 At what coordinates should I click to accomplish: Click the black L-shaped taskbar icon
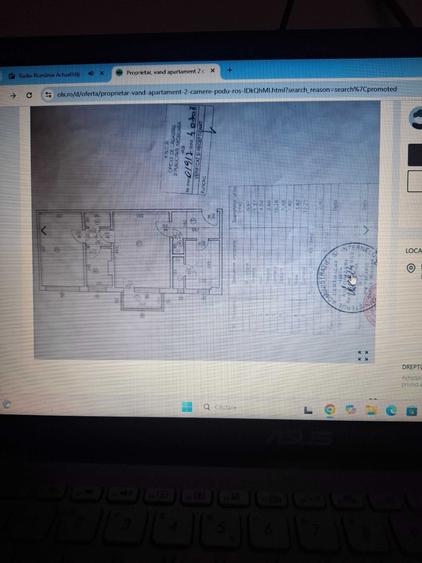(308, 410)
